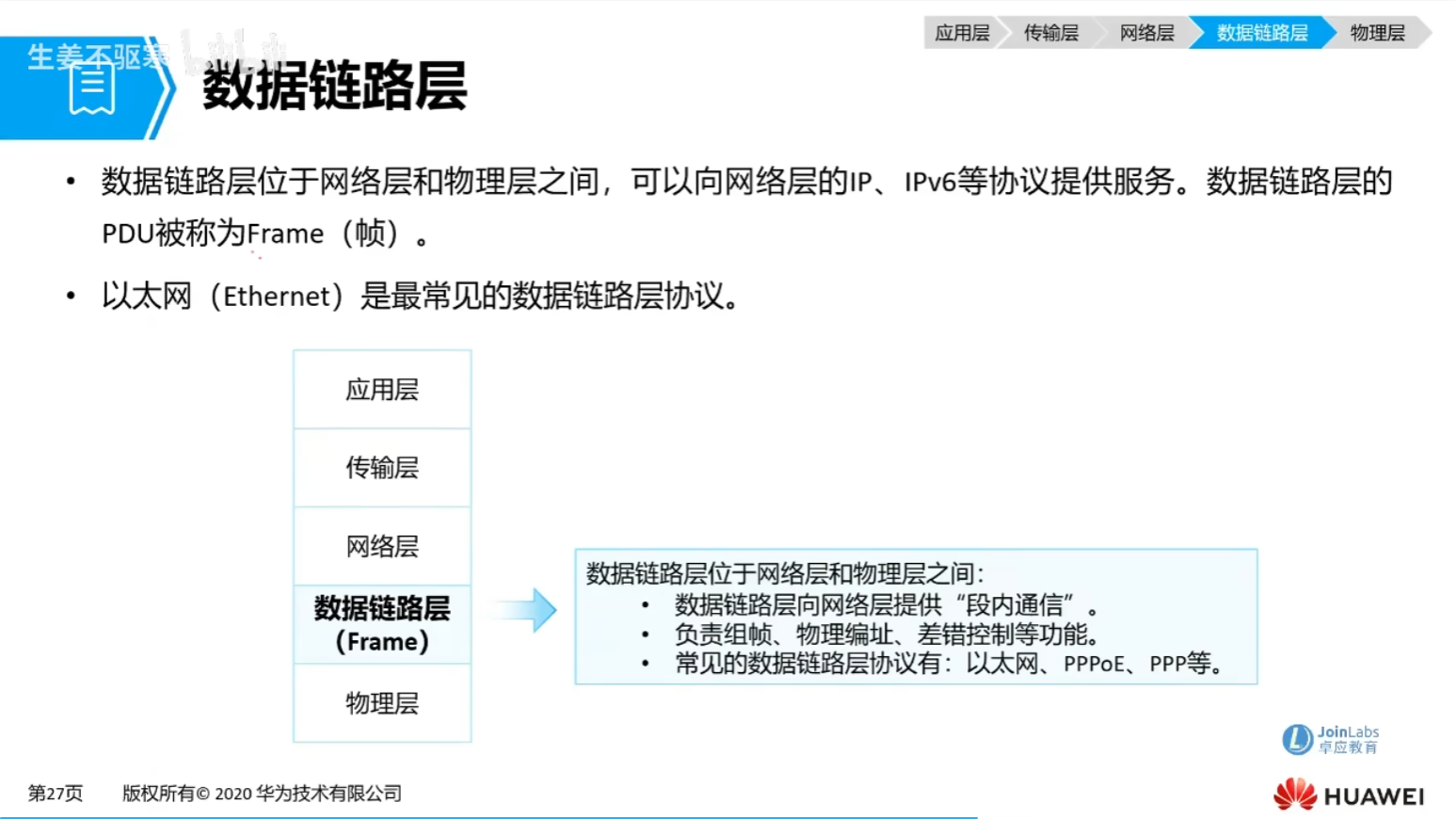Click the Huawei logo in the corner

pyautogui.click(x=1348, y=795)
